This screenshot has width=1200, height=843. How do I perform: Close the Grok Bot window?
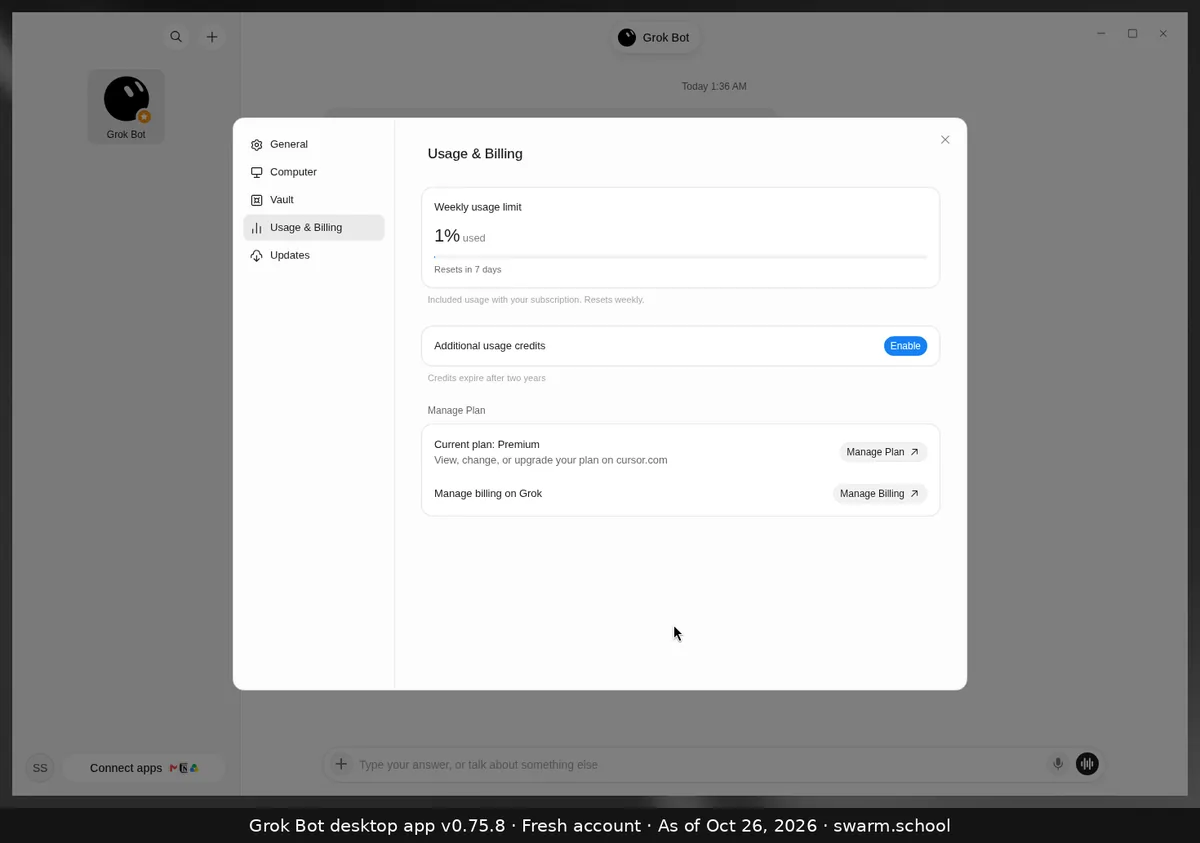[x=1163, y=34]
